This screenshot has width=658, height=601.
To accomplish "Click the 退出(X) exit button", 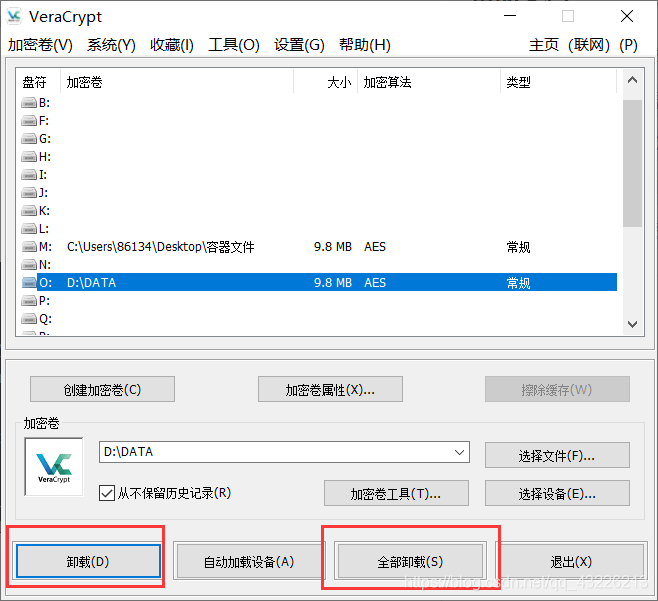I will pyautogui.click(x=571, y=561).
